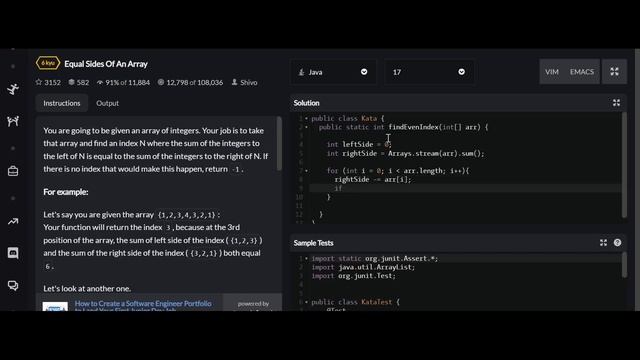Open the version 17 dropdown
The height and width of the screenshot is (360, 640).
(x=429, y=72)
